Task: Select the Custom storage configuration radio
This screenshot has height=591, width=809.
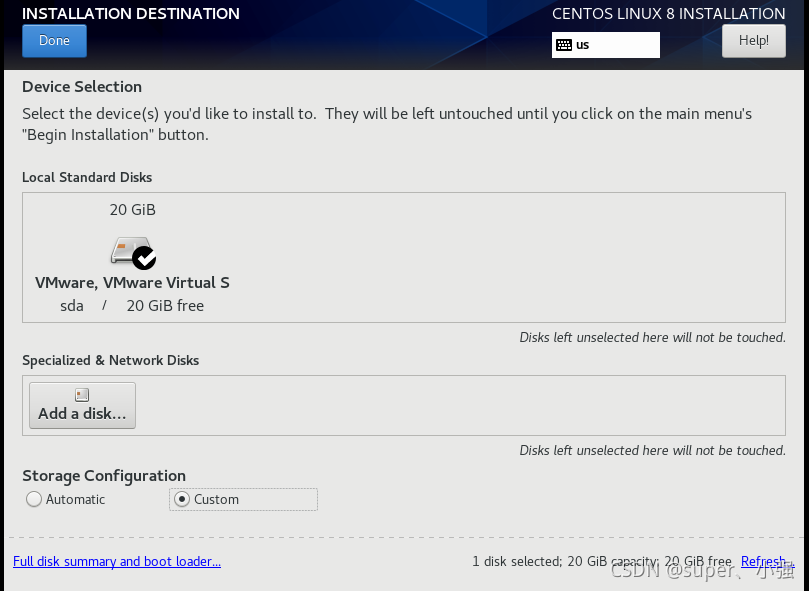Action: click(x=182, y=499)
